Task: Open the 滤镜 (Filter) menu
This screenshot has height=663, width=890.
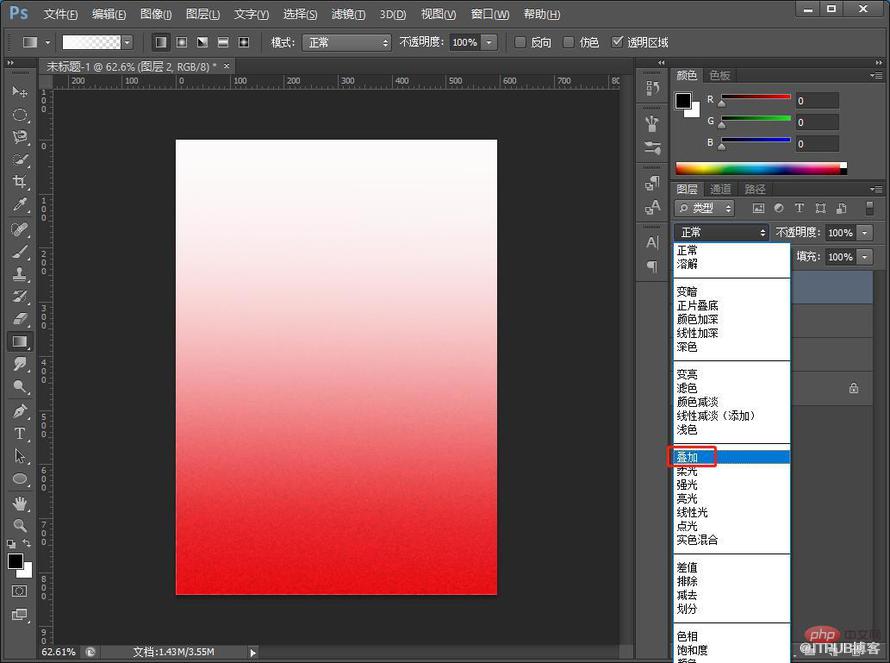Action: 348,14
